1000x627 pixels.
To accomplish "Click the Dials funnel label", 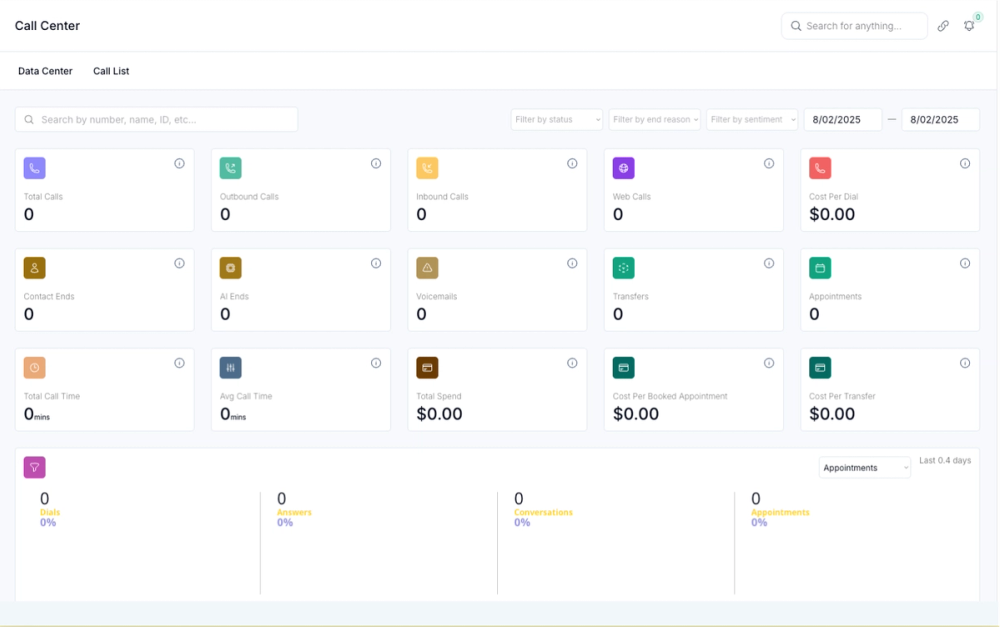I will (50, 512).
